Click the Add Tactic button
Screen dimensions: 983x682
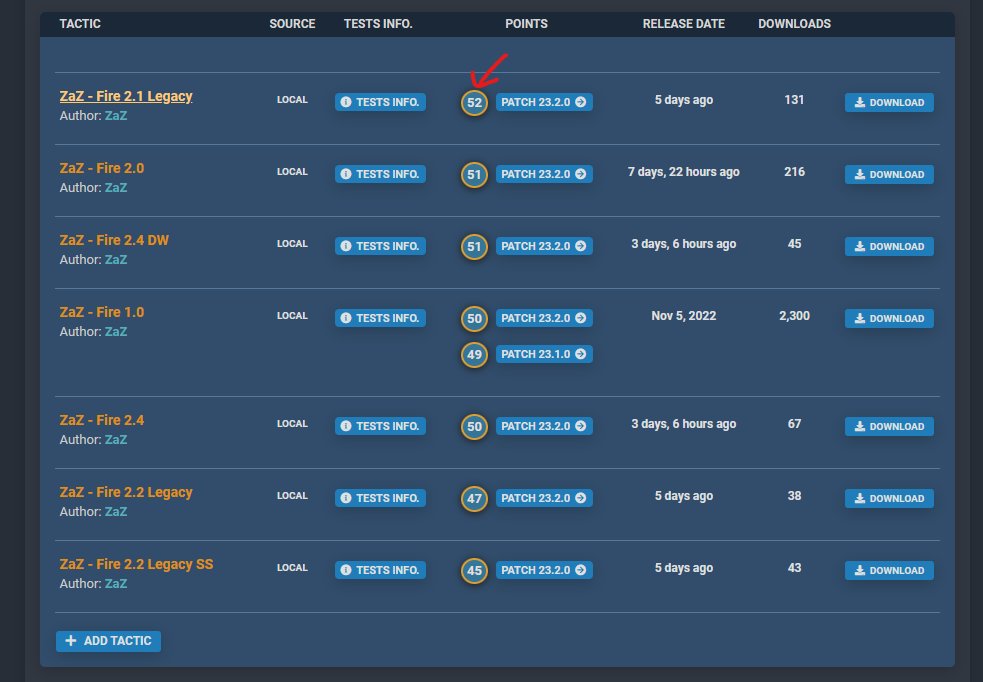tap(108, 641)
